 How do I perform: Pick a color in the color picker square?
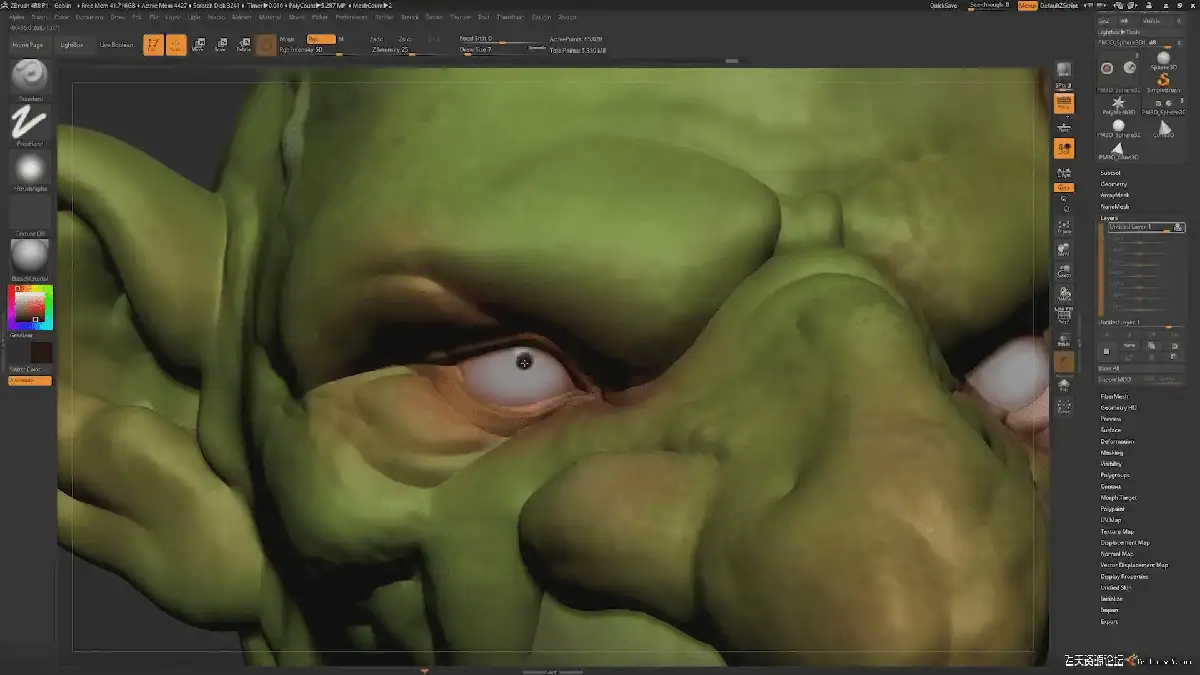30,307
